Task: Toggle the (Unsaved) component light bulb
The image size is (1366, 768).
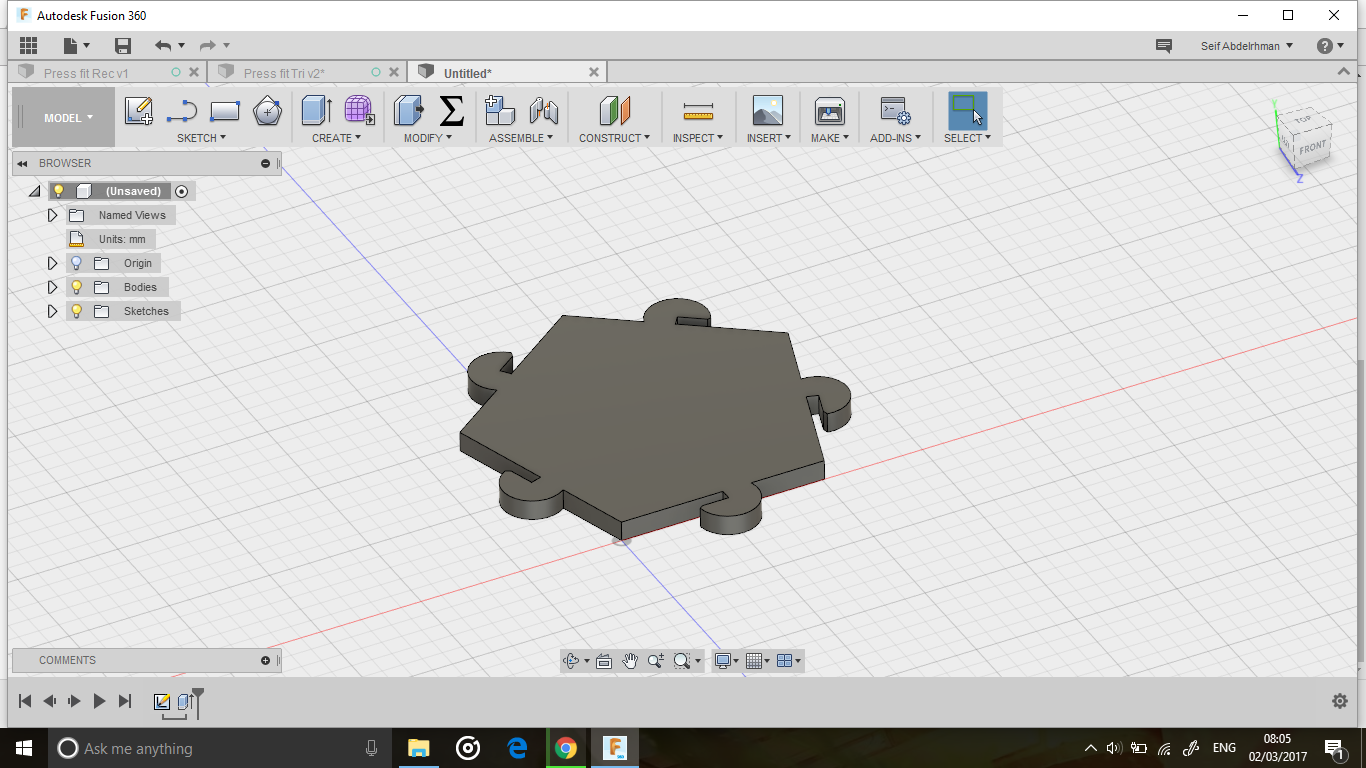Action: coord(58,191)
